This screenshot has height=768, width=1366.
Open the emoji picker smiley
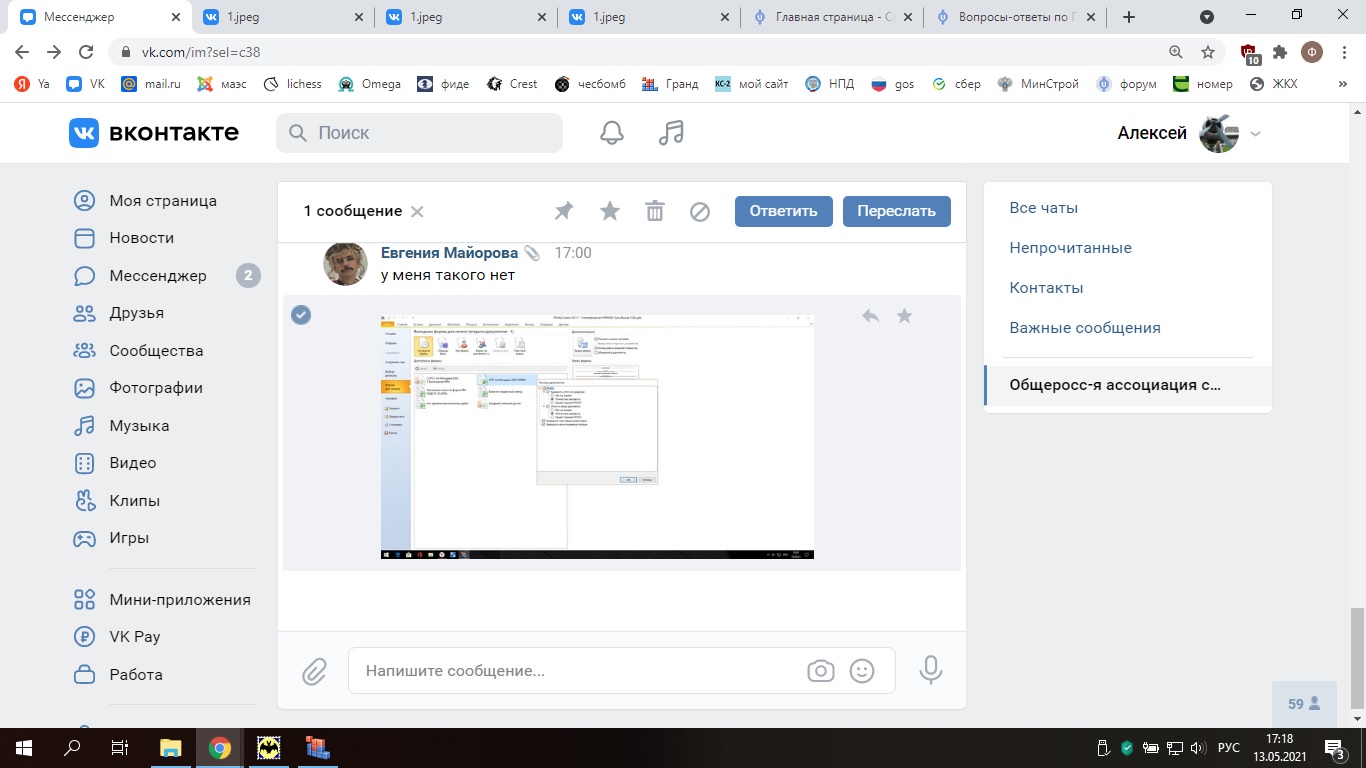coord(862,670)
